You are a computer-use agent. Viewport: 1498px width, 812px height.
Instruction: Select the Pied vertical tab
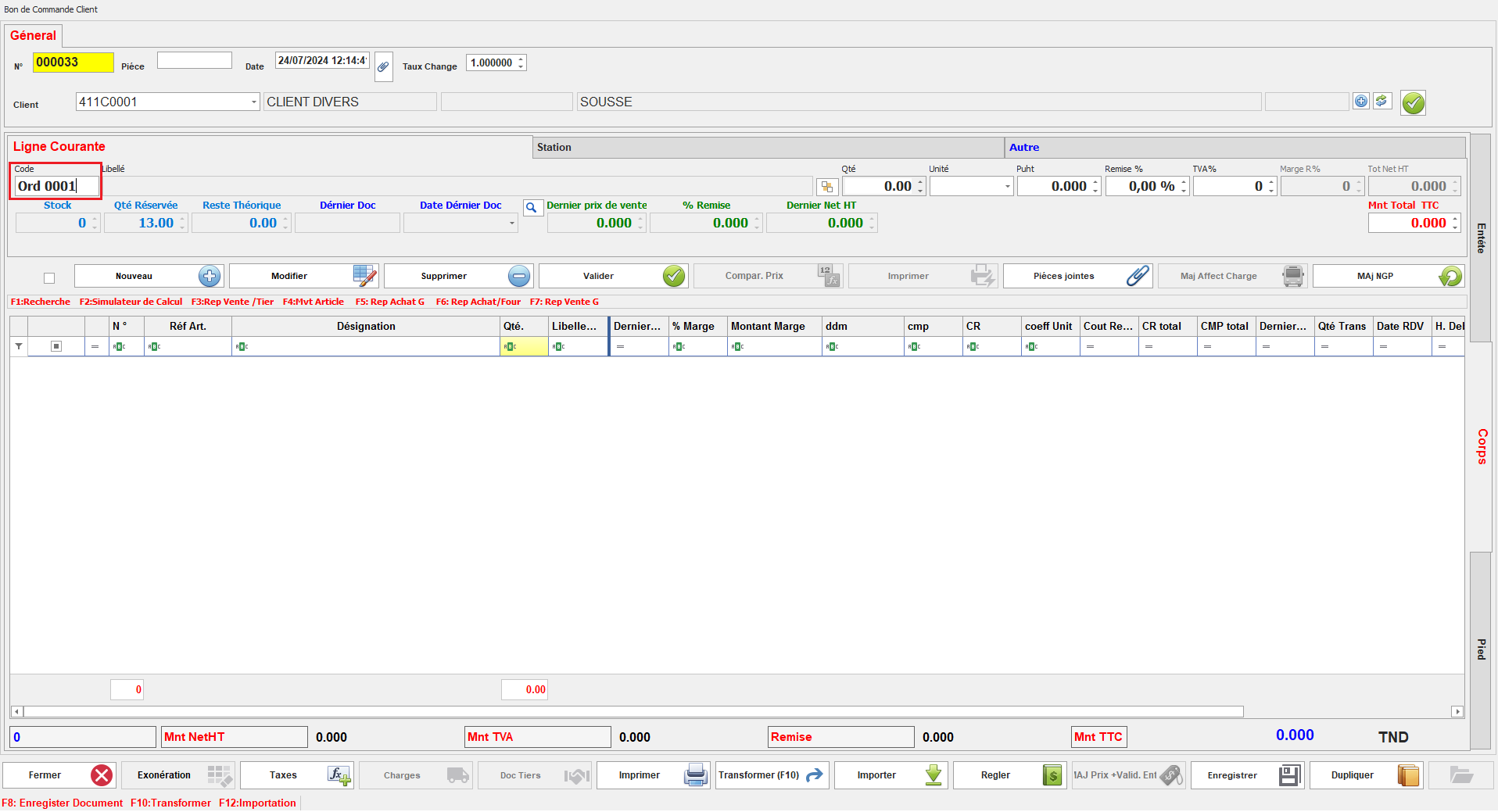(1481, 649)
